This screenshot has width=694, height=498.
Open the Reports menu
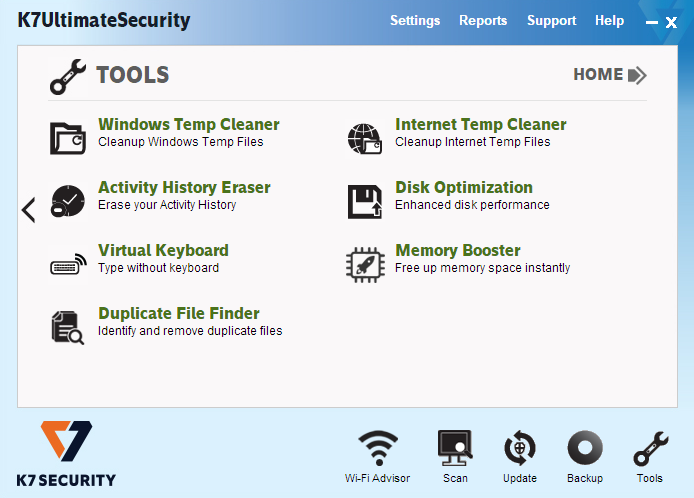(x=483, y=20)
